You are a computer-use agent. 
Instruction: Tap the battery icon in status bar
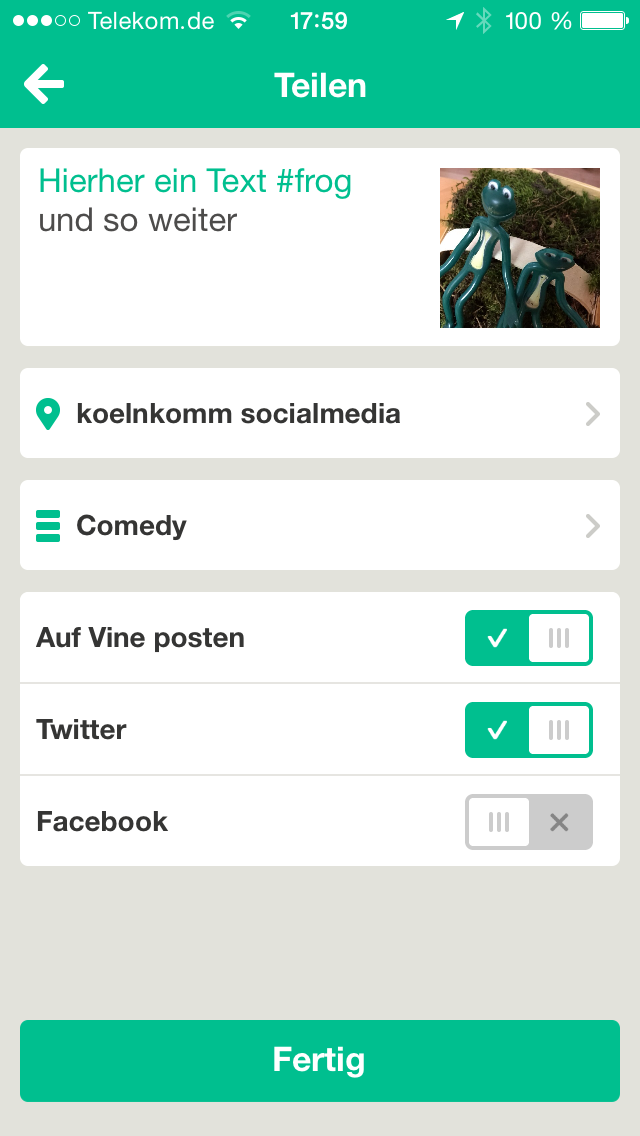pyautogui.click(x=604, y=21)
